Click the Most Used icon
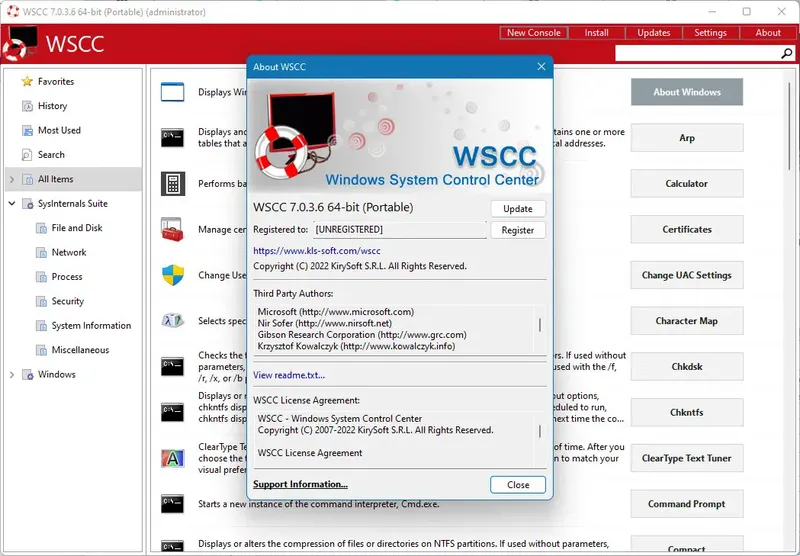Image resolution: width=800 pixels, height=556 pixels. click(x=27, y=131)
